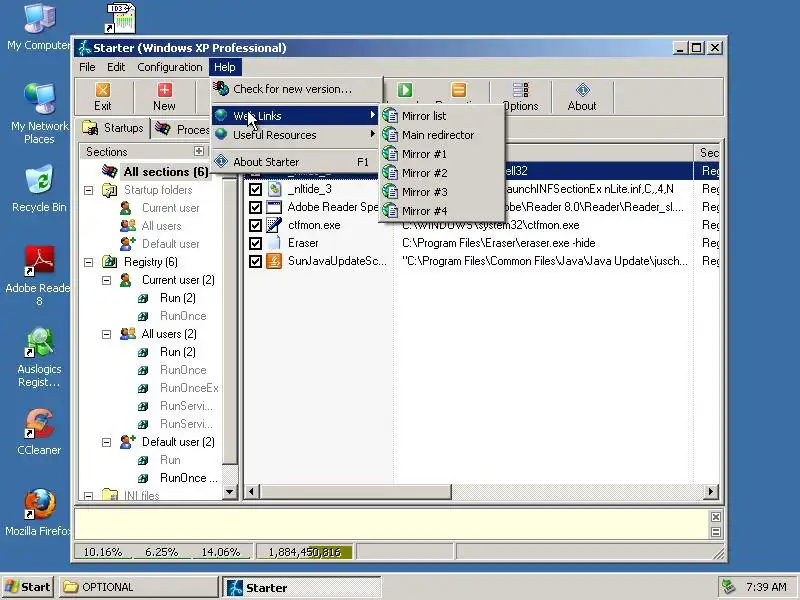Open the Configuration menu
The image size is (800, 600).
(169, 67)
